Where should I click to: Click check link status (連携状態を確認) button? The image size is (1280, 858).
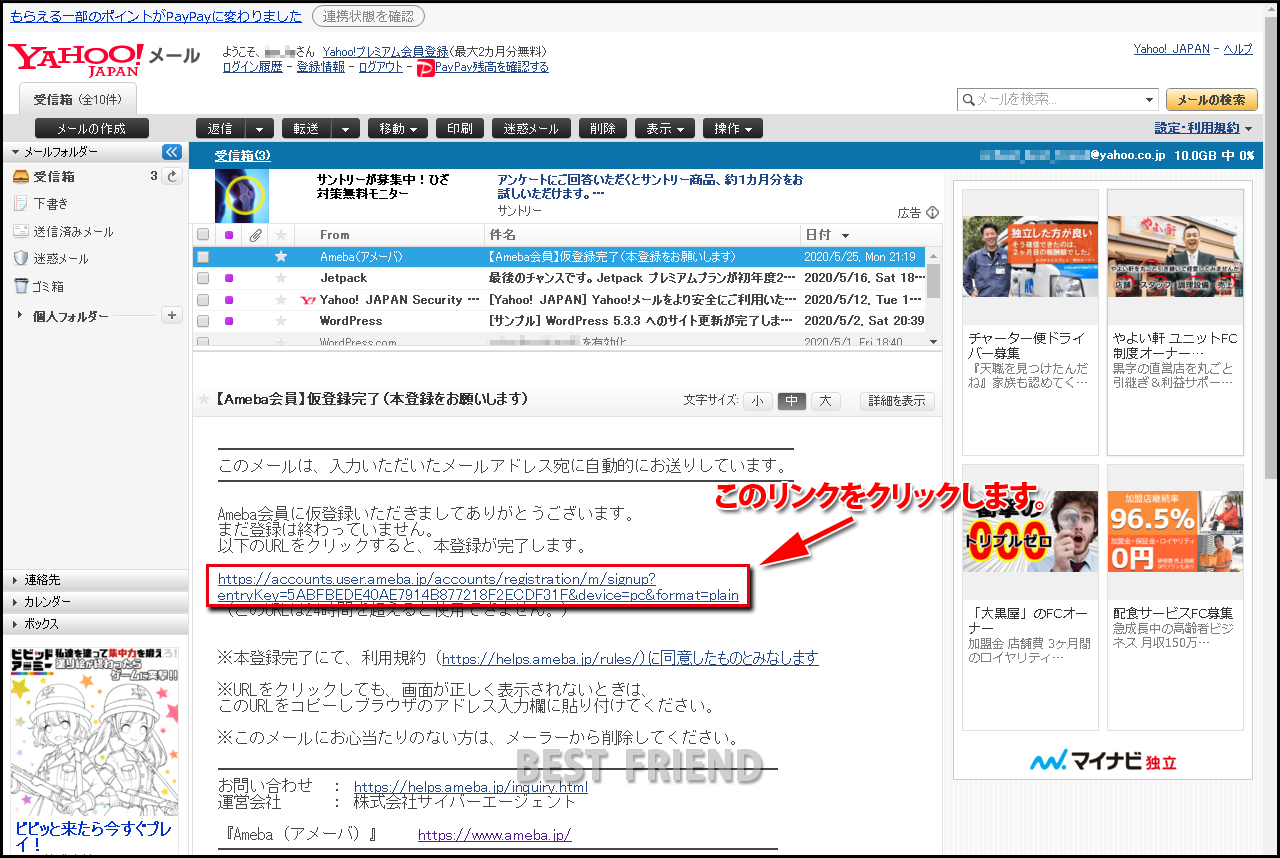[368, 16]
